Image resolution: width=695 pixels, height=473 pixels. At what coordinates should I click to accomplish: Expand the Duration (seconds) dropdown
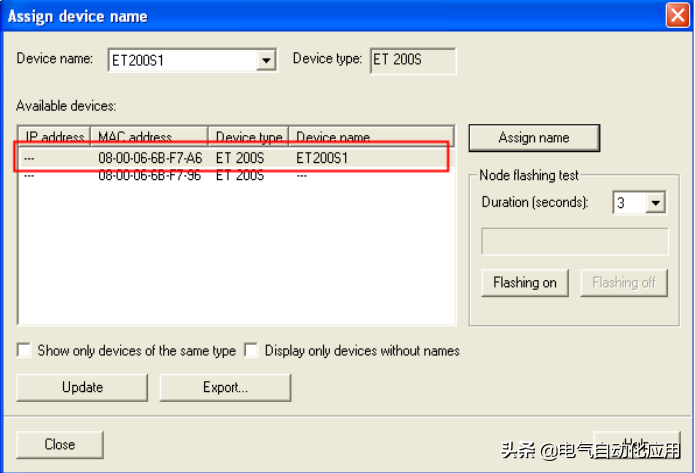tap(655, 203)
